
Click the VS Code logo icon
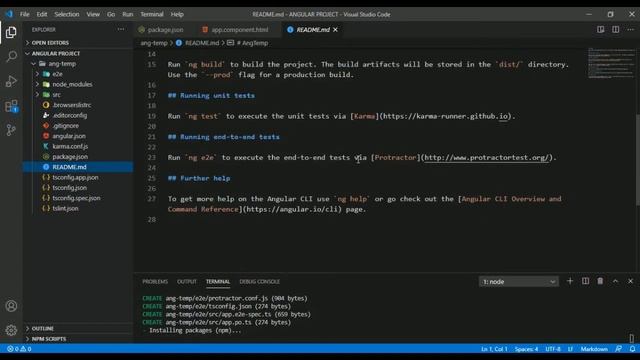click(x=9, y=14)
